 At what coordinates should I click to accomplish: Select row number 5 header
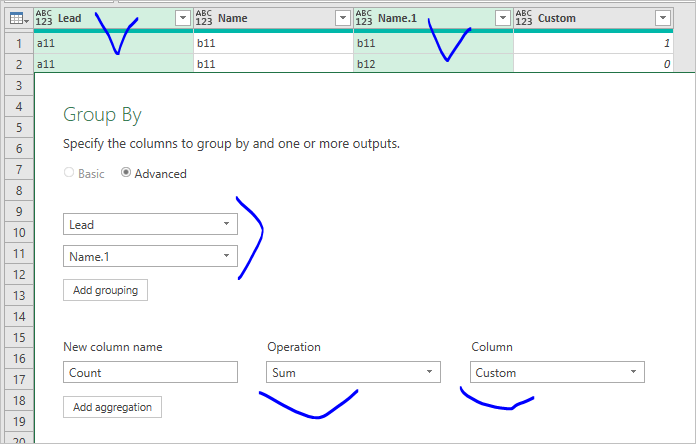tap(19, 127)
